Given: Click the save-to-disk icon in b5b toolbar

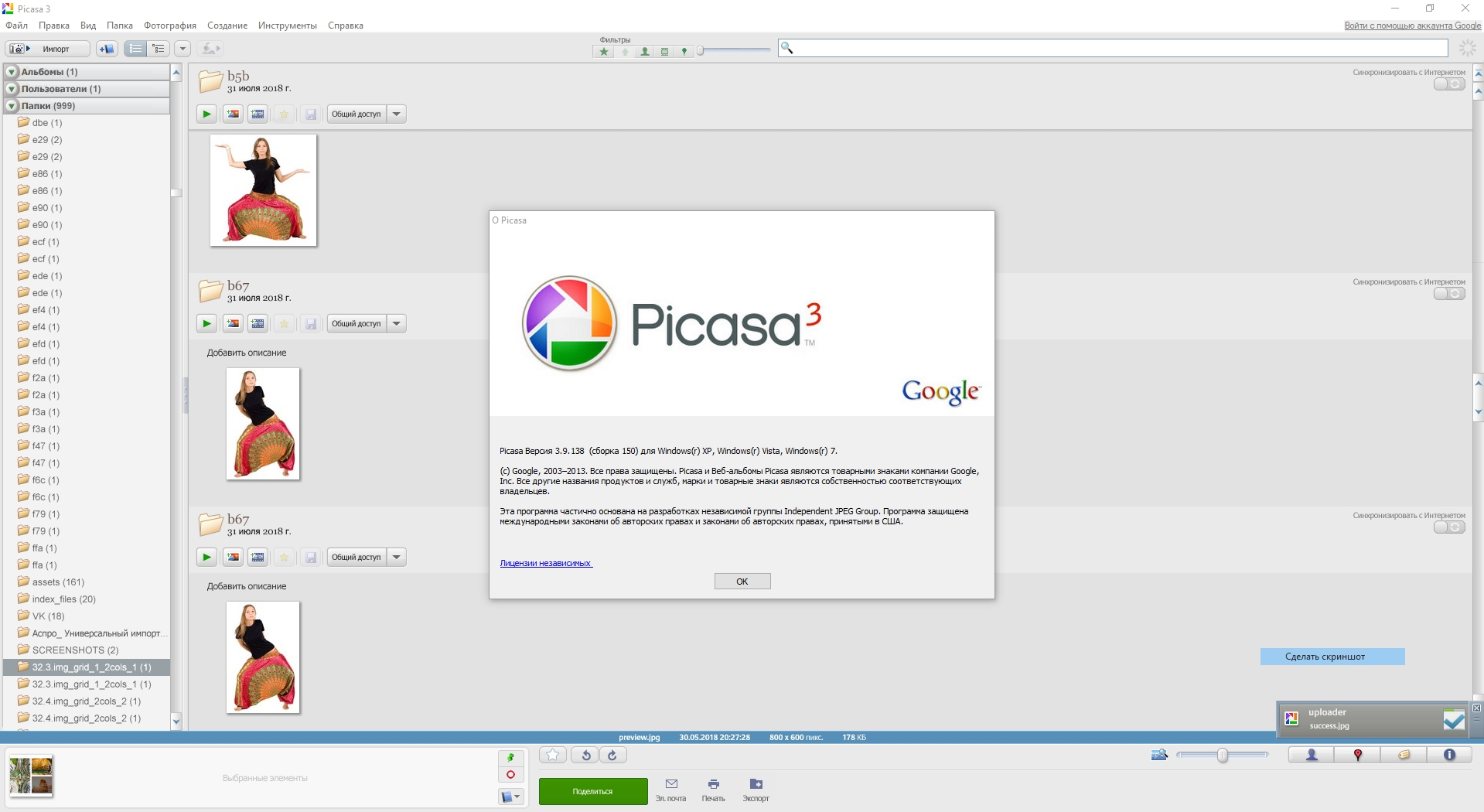Looking at the screenshot, I should click(x=311, y=114).
